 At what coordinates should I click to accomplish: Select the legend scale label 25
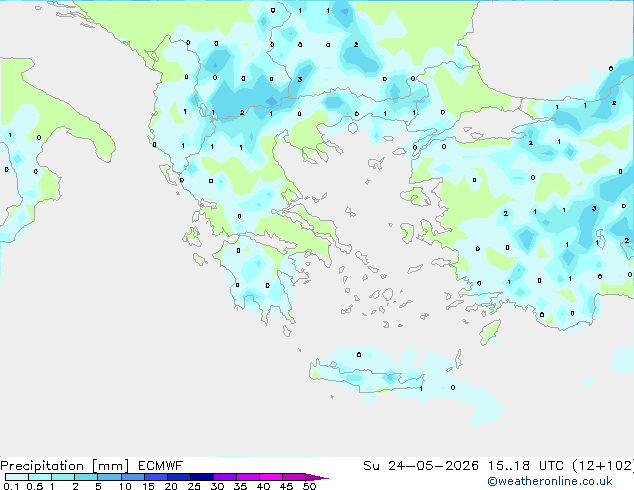point(194,486)
